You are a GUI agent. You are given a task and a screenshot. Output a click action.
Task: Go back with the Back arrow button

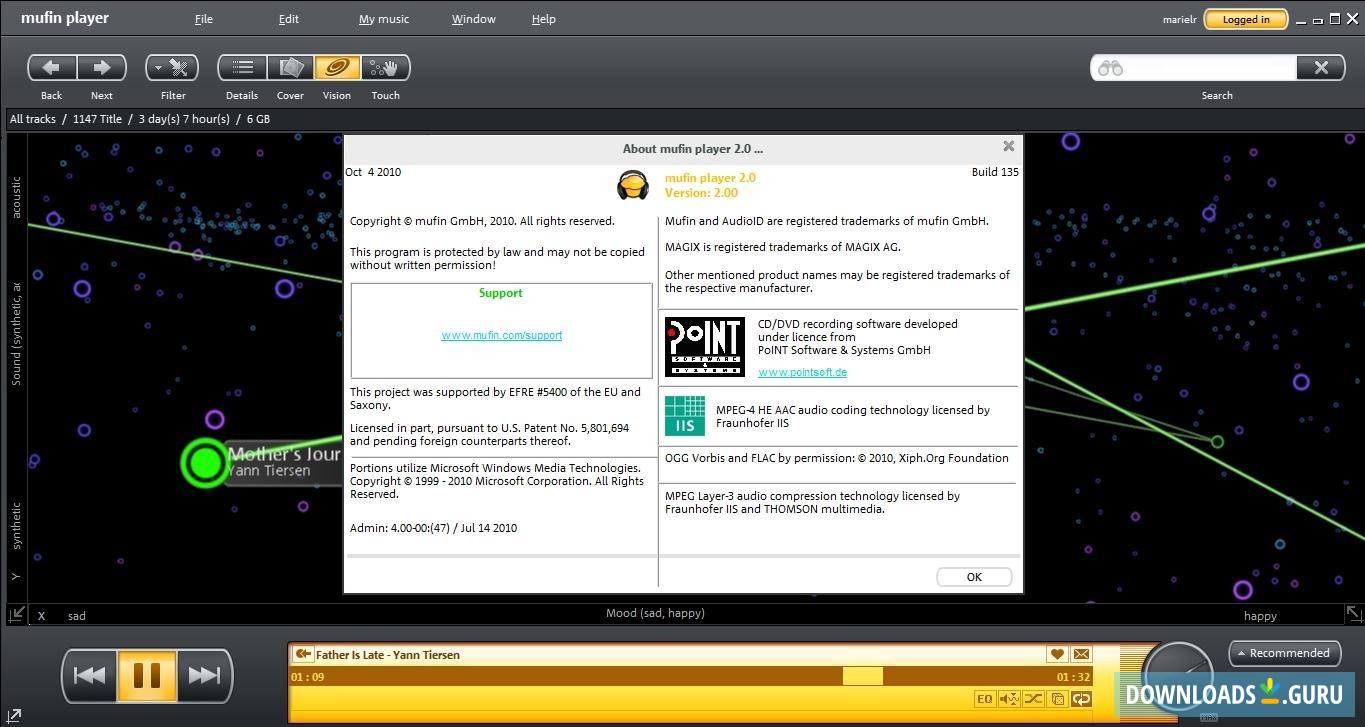coord(52,68)
